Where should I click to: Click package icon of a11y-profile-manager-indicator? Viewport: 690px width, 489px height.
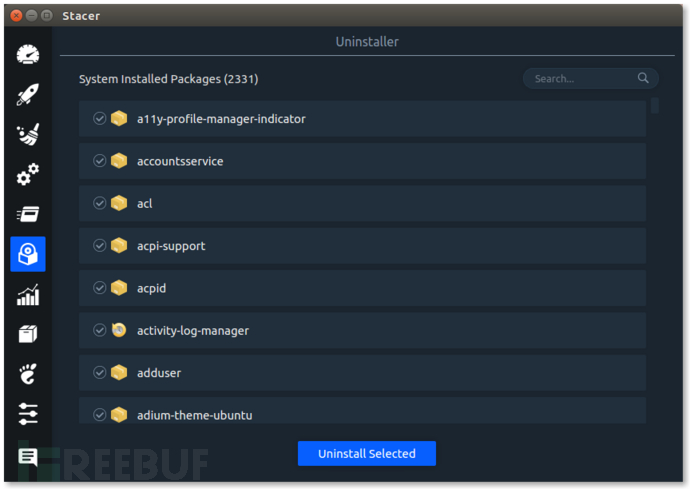pos(119,118)
